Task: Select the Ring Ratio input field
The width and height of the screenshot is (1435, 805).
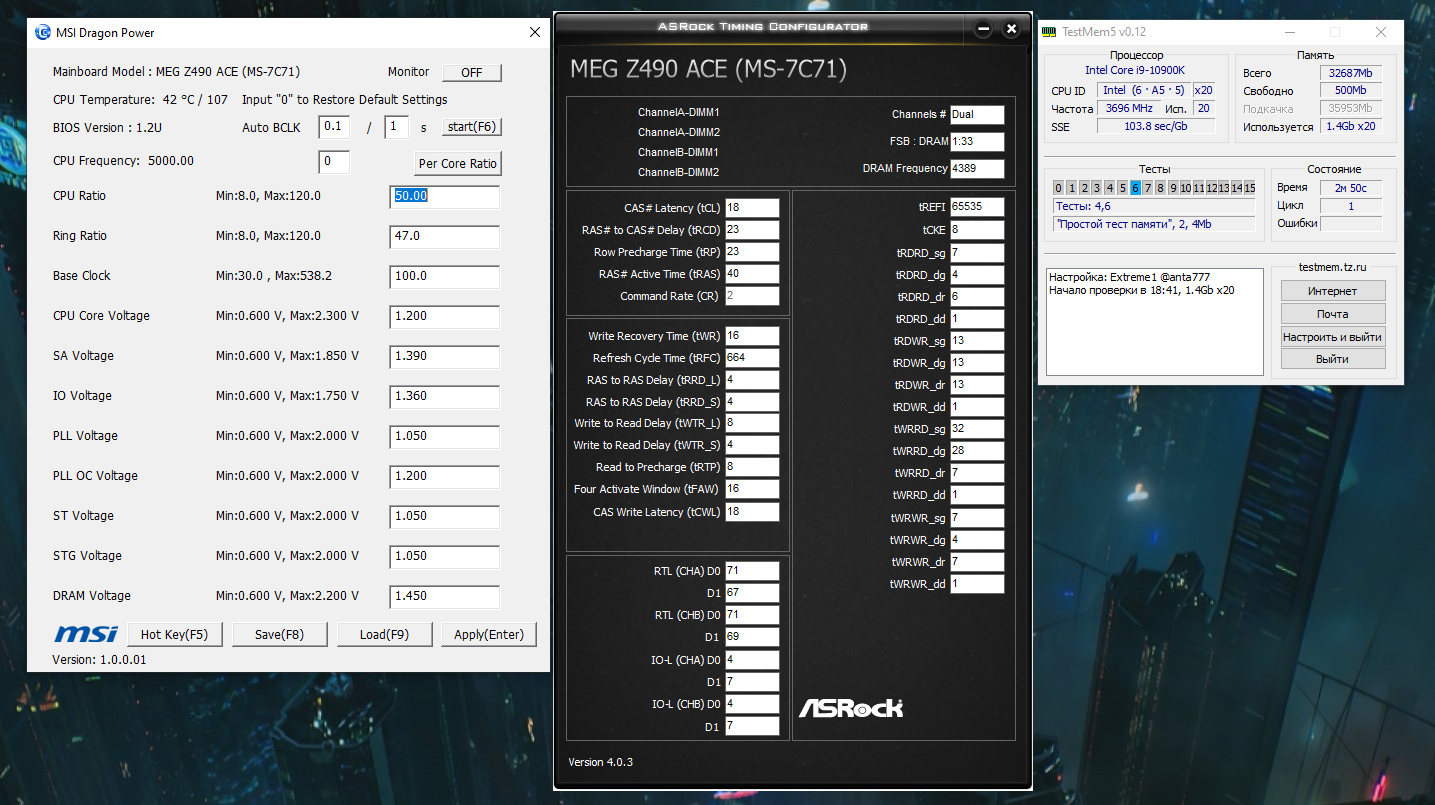Action: click(x=445, y=237)
